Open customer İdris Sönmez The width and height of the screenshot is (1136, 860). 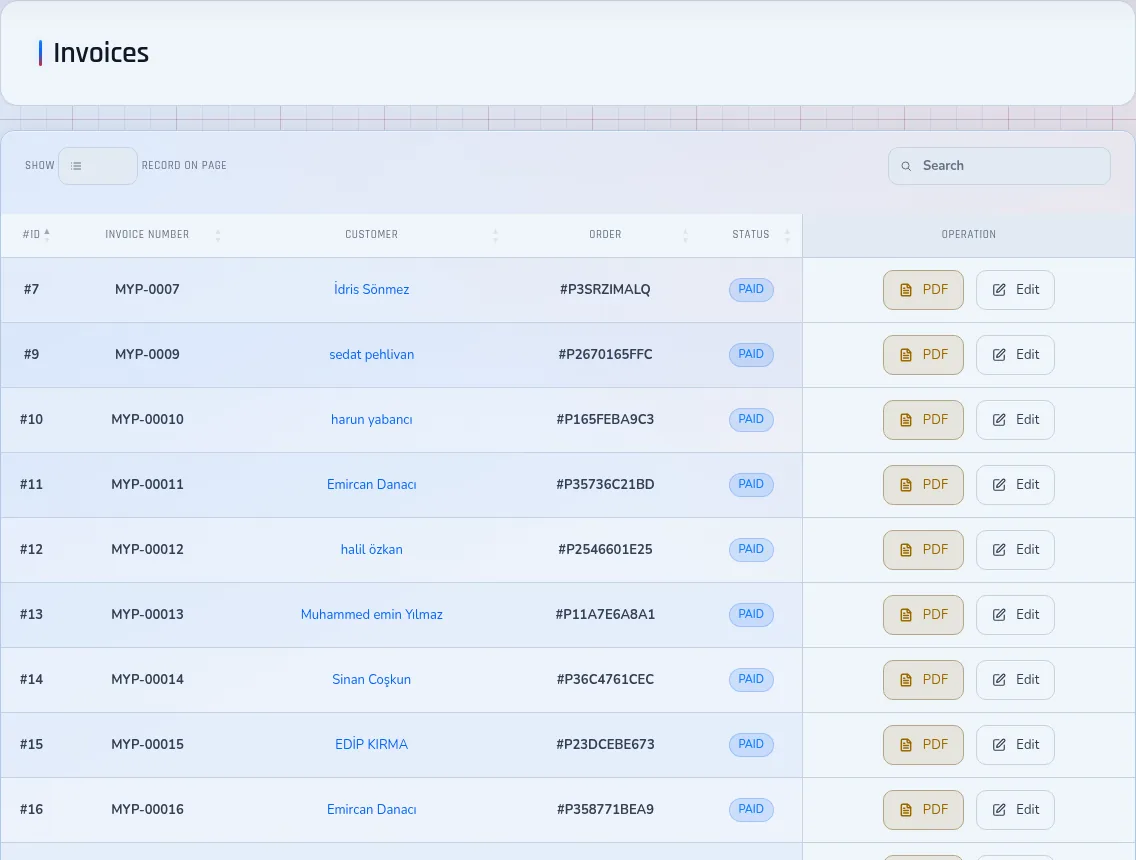pos(372,289)
